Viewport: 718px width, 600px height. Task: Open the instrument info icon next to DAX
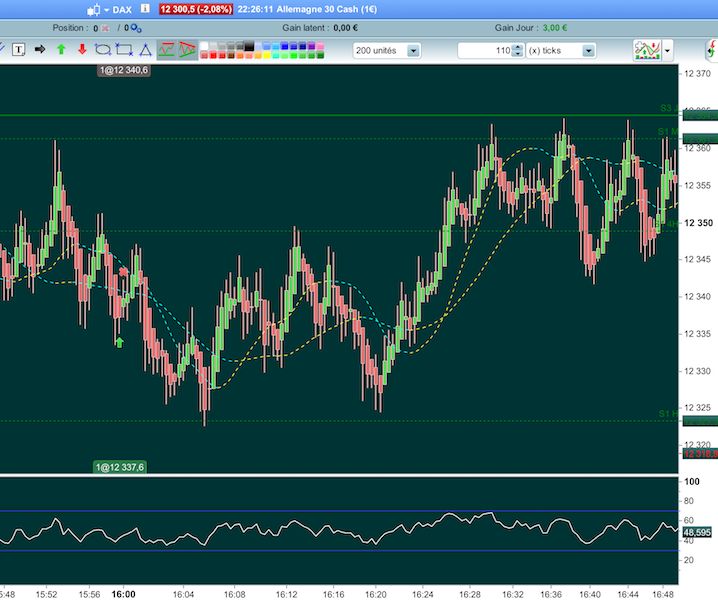[x=145, y=9]
